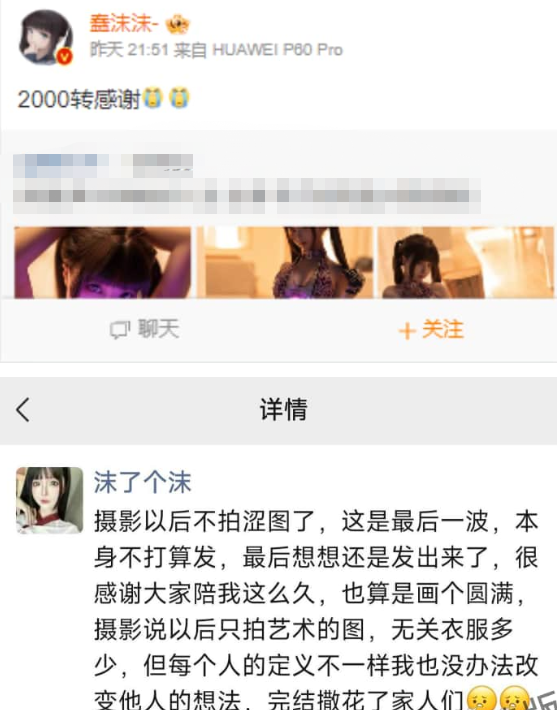Open the poster's profile avatar at top
This screenshot has width=557, height=710.
pos(45,37)
